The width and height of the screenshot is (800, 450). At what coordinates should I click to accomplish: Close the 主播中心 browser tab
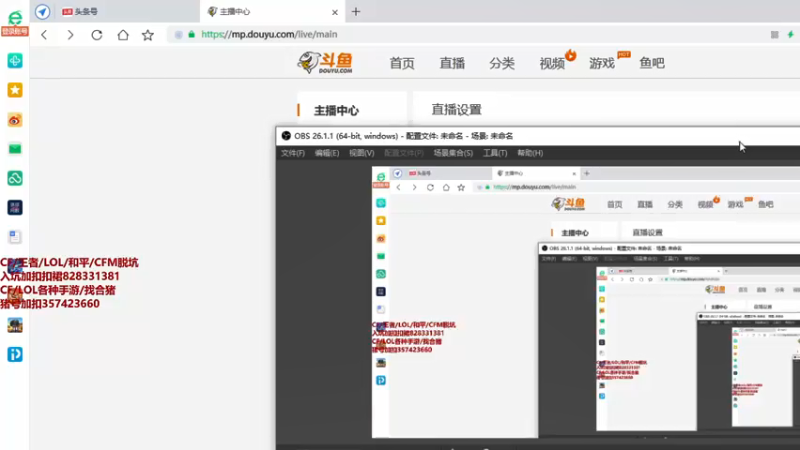[335, 12]
